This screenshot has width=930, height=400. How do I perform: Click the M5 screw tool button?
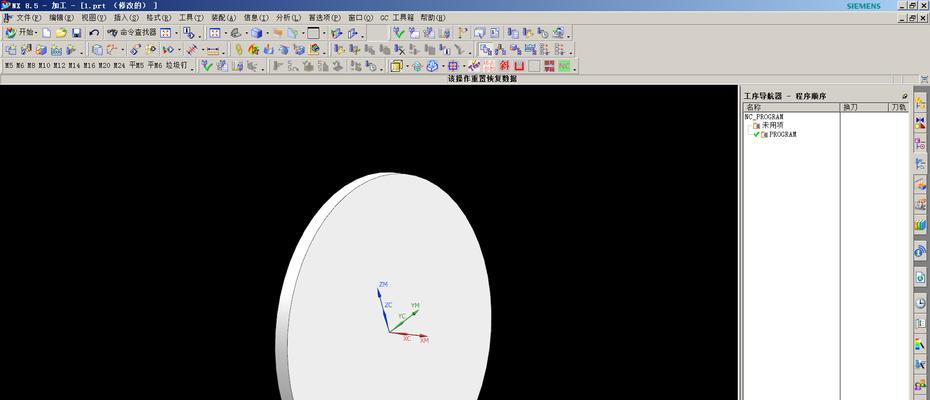click(8, 66)
